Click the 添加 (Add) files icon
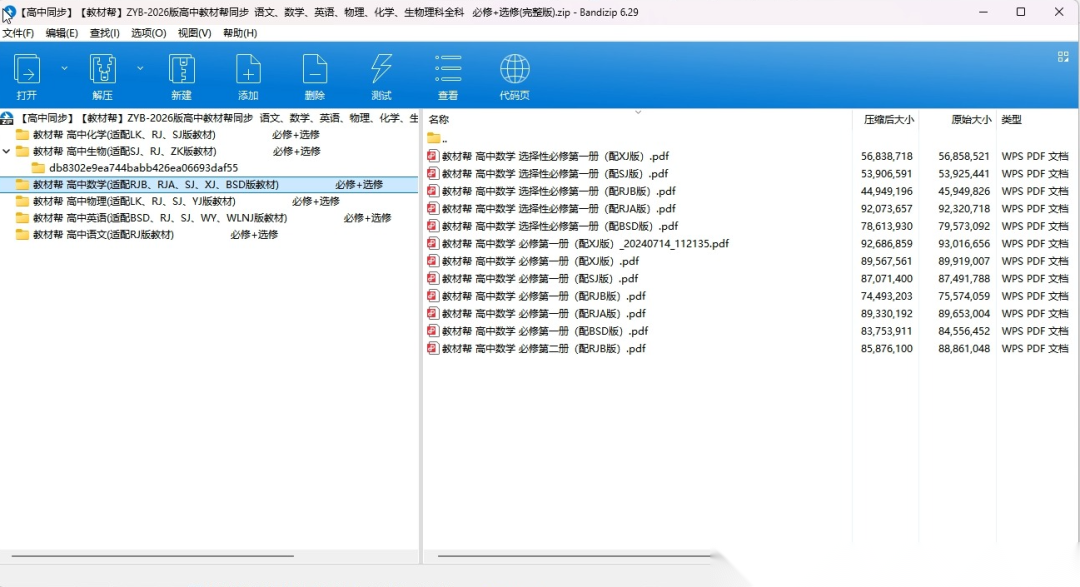 click(x=248, y=70)
